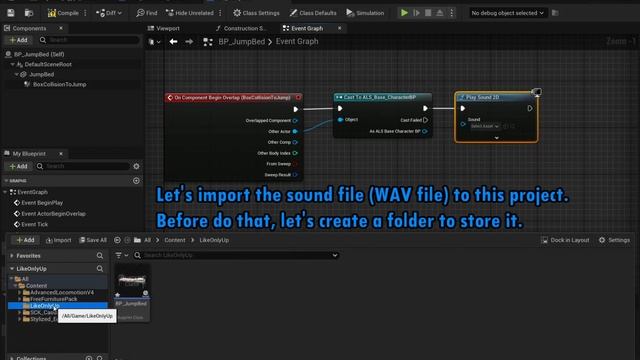Select BoxCollisionToJump component

pyautogui.click(x=59, y=84)
